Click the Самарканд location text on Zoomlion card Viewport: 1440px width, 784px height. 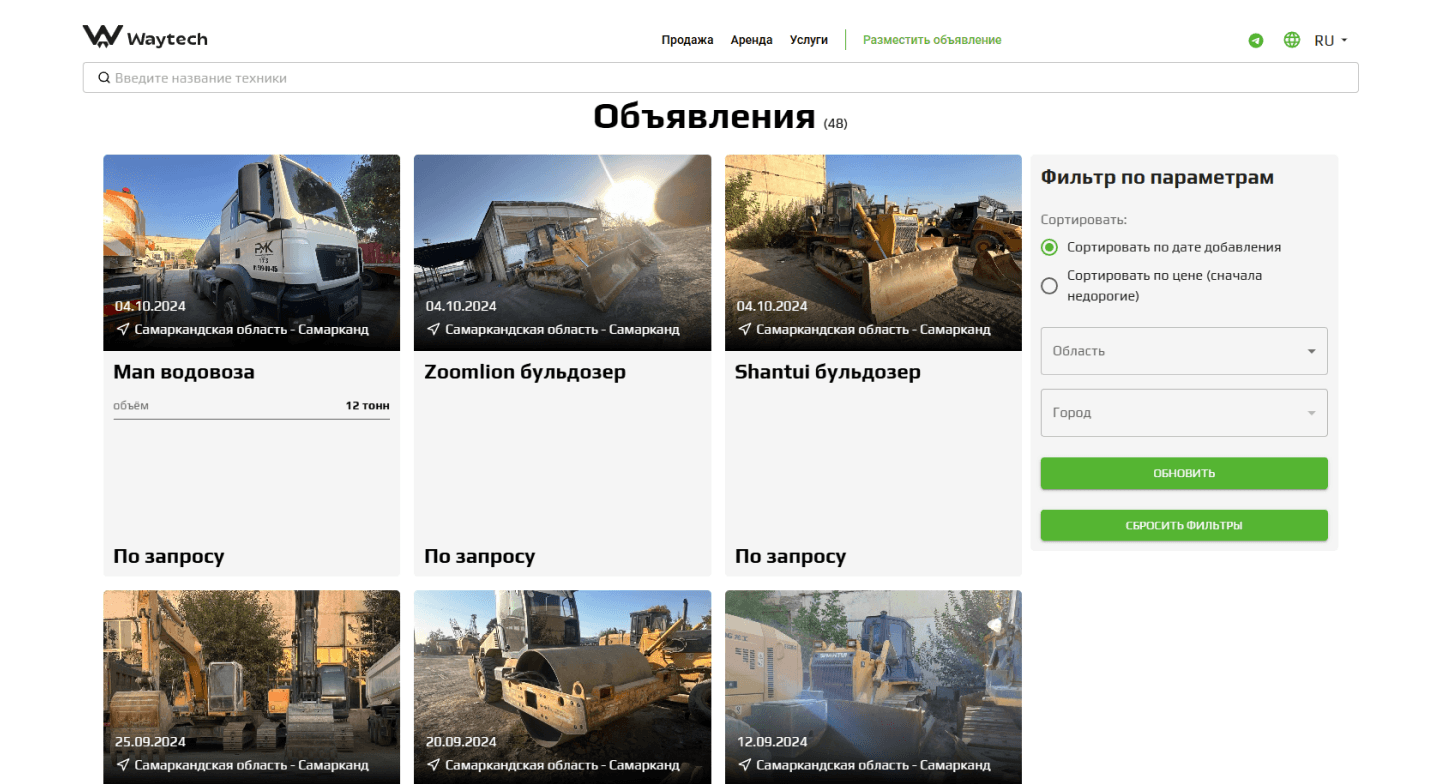[563, 329]
